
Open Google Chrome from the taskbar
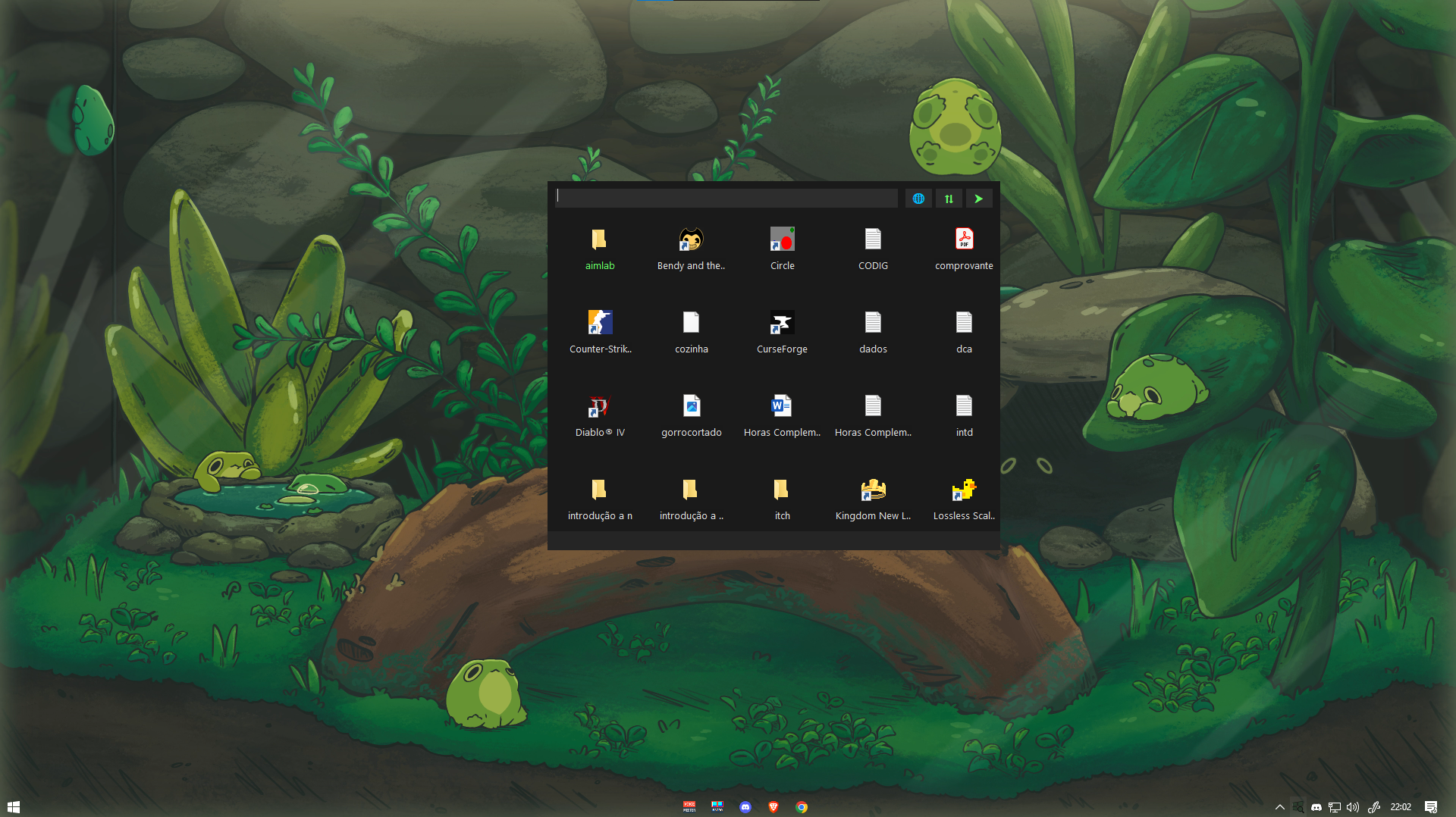[x=802, y=807]
